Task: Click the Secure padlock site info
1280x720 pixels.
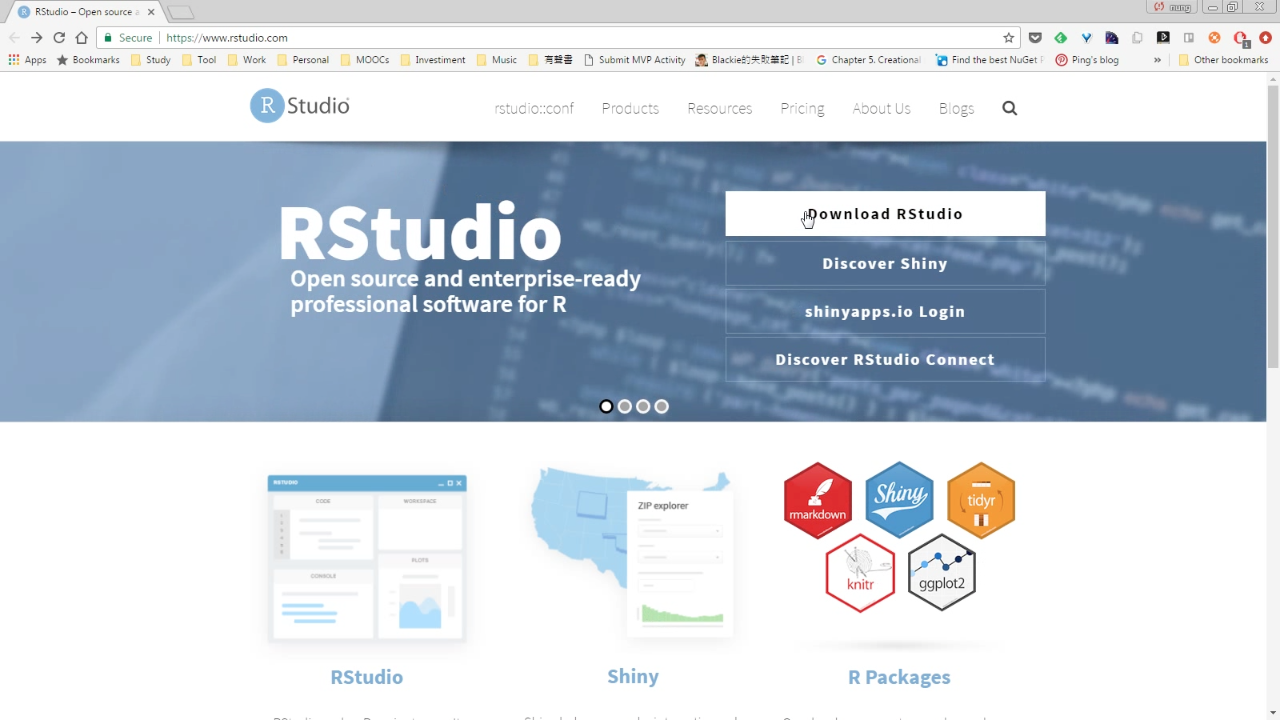Action: tap(128, 38)
